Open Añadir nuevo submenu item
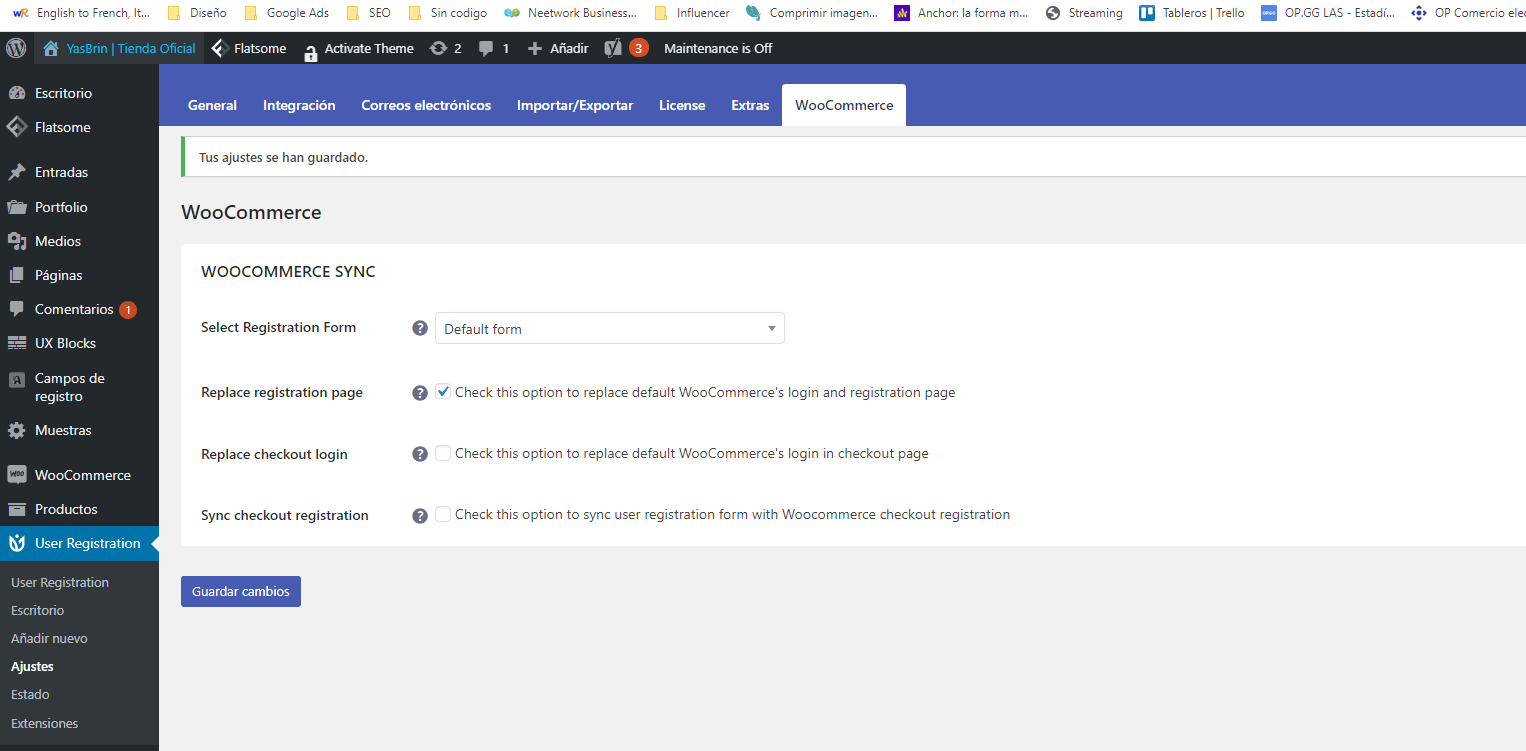Image resolution: width=1526 pixels, height=751 pixels. point(49,638)
